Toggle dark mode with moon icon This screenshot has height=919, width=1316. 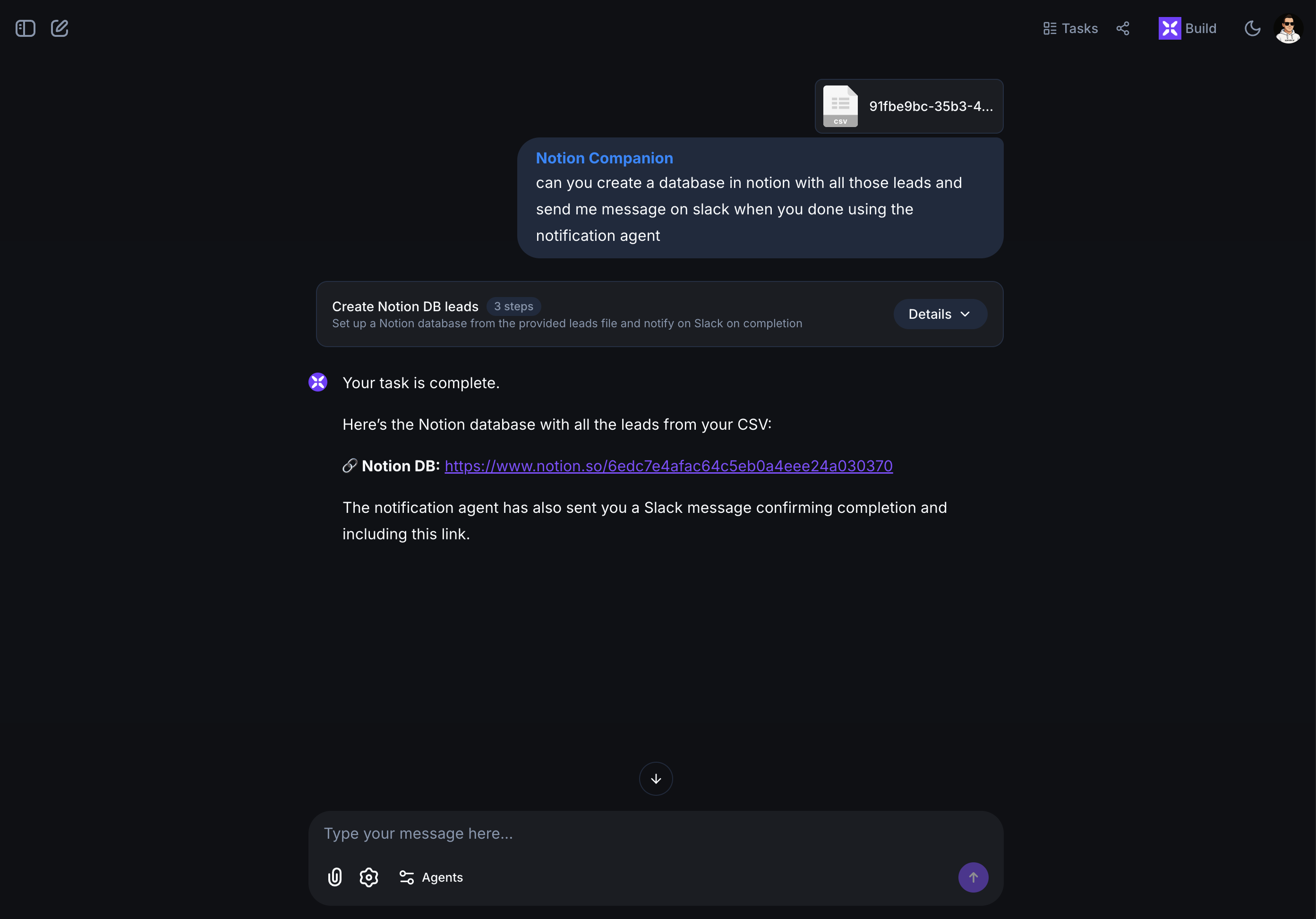1252,28
